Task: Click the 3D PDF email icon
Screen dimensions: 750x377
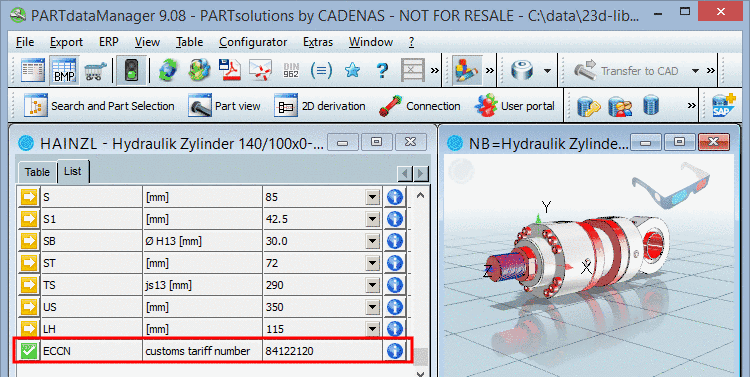Action: [x=260, y=71]
